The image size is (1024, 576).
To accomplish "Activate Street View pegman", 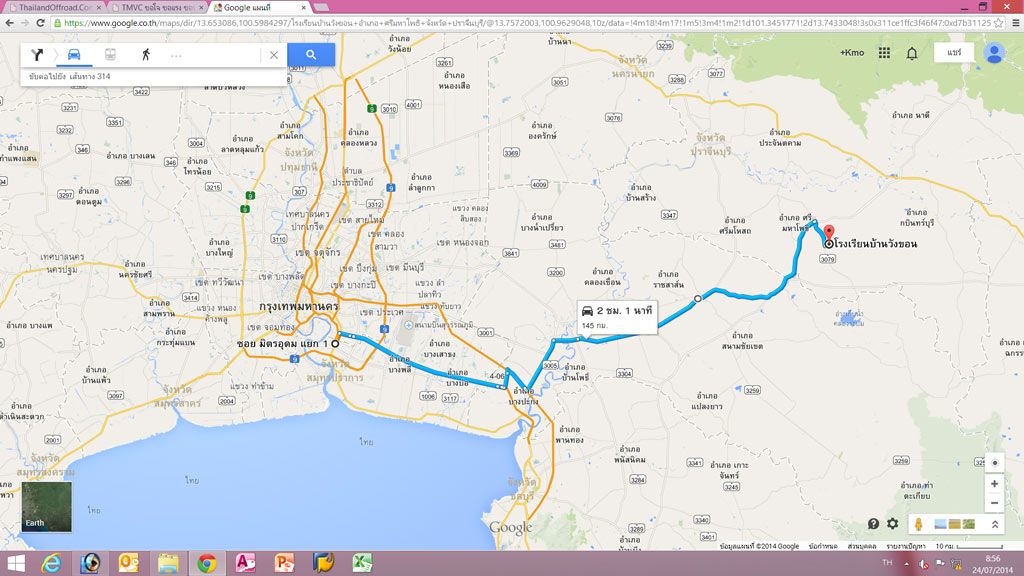I will point(918,524).
